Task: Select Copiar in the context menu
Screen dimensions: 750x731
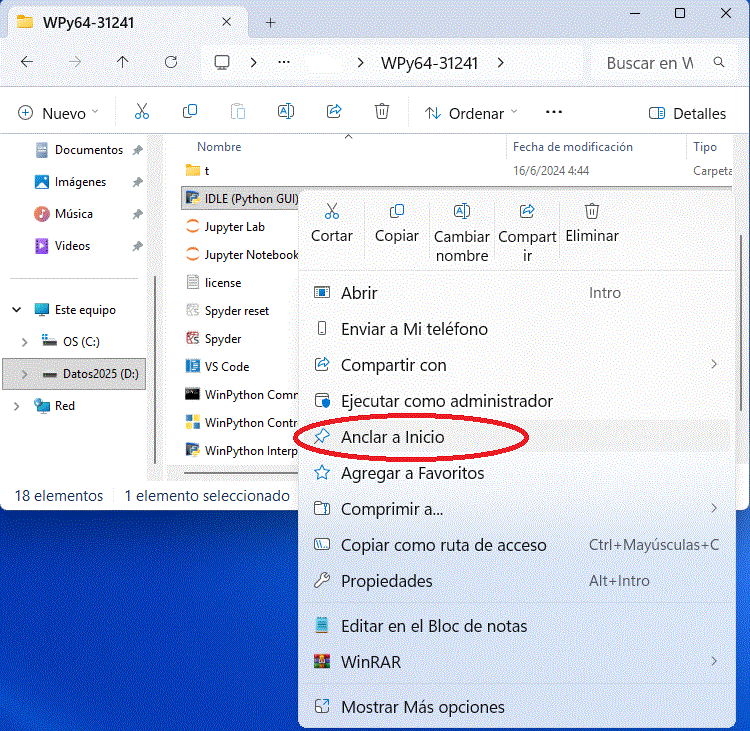Action: pyautogui.click(x=397, y=223)
